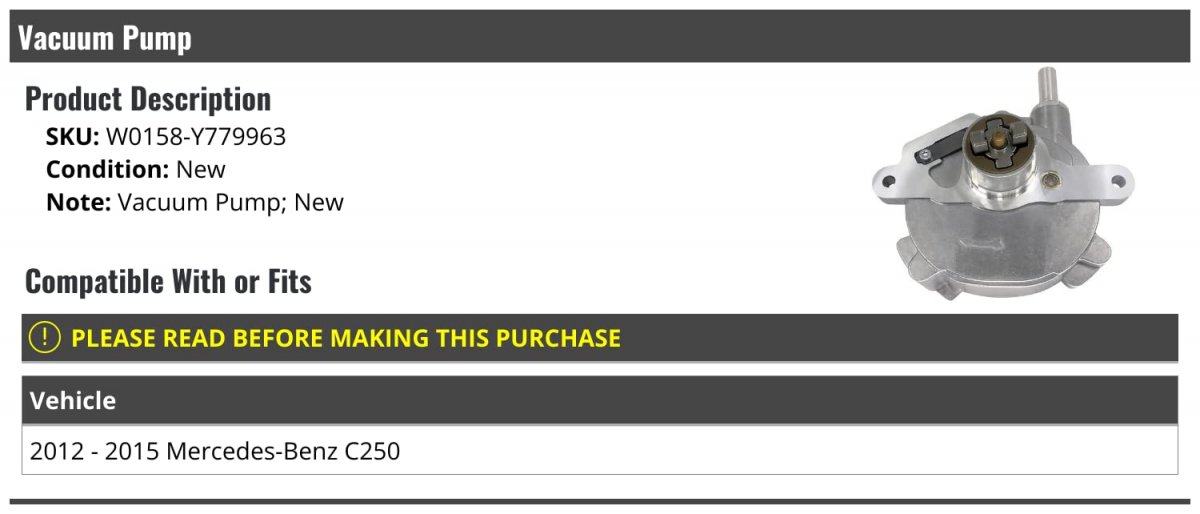The width and height of the screenshot is (1200, 514).
Task: Click the Compatible With or Fits heading
Action: (x=168, y=282)
